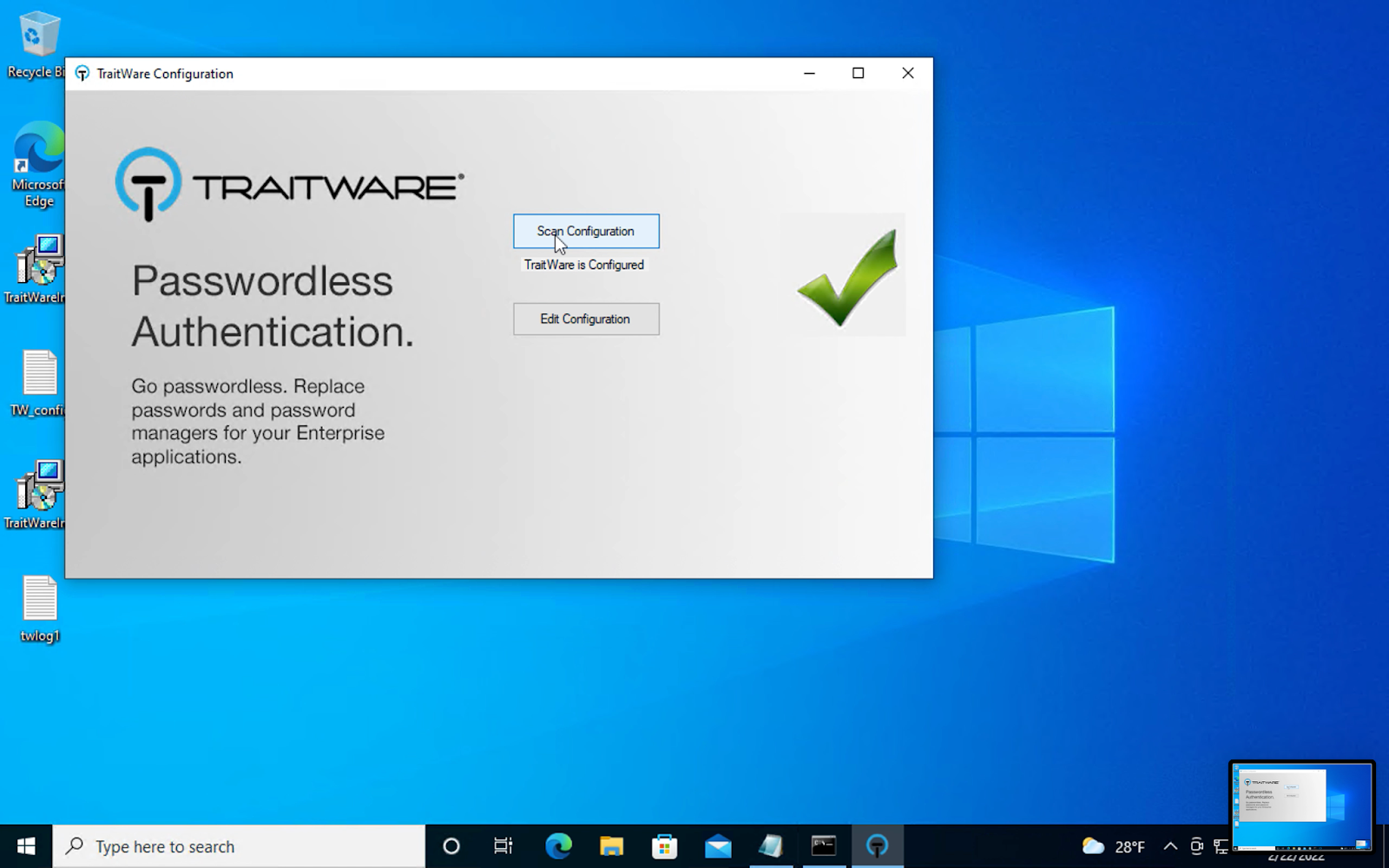Show hidden system tray icons
The height and width of the screenshot is (868, 1389).
click(x=1170, y=846)
